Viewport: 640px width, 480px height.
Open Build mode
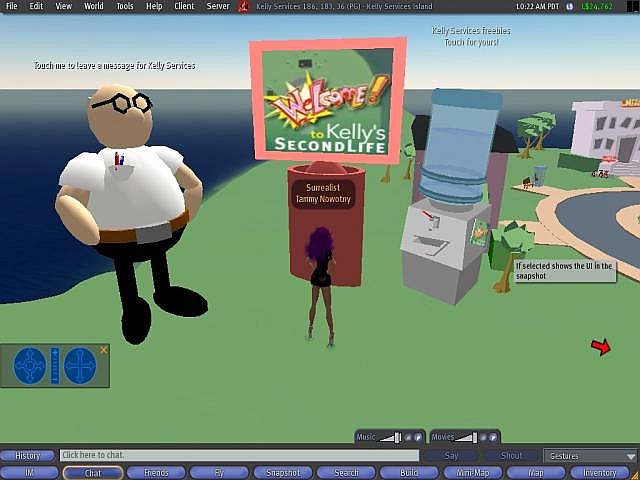409,473
